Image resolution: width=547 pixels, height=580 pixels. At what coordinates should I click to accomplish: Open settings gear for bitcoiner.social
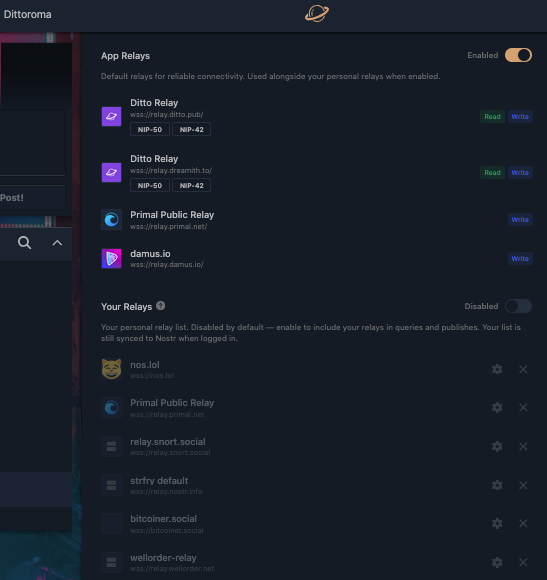(x=497, y=523)
